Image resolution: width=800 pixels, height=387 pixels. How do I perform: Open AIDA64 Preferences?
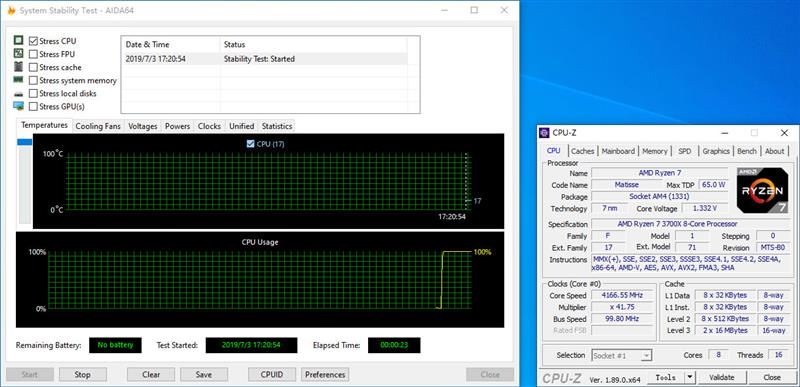325,374
